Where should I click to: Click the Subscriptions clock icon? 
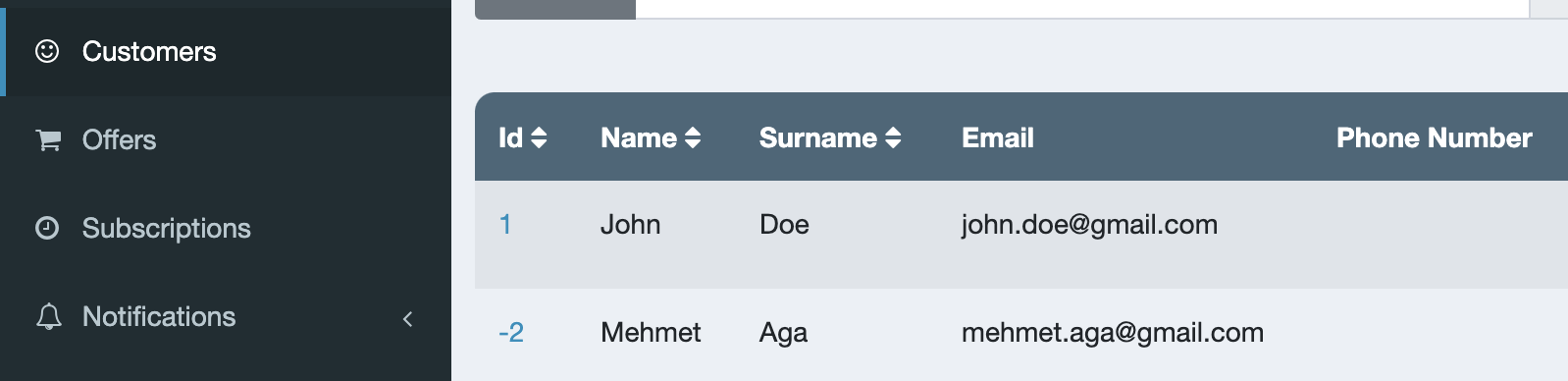pos(47,228)
